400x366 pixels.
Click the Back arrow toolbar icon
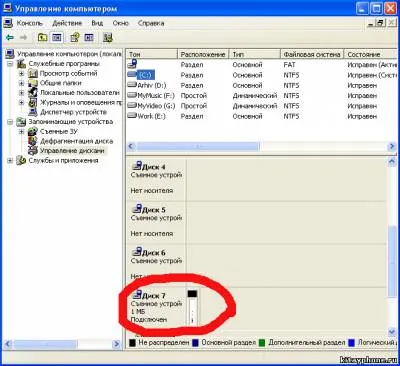(x=10, y=37)
